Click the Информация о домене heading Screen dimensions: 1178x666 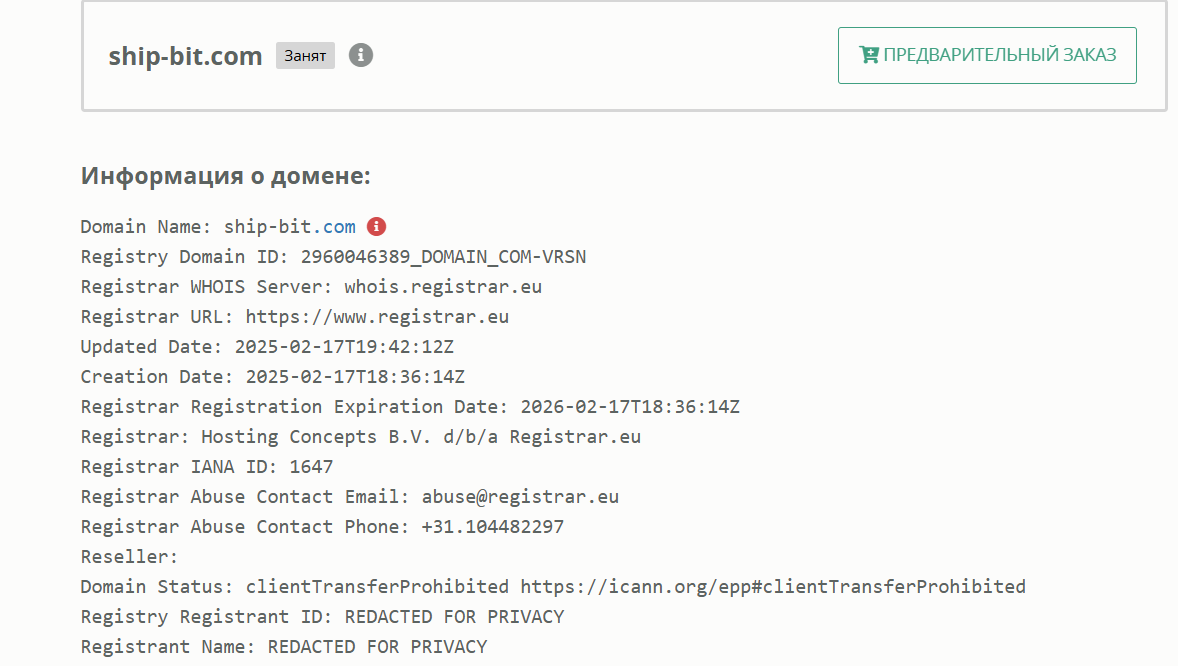point(225,175)
